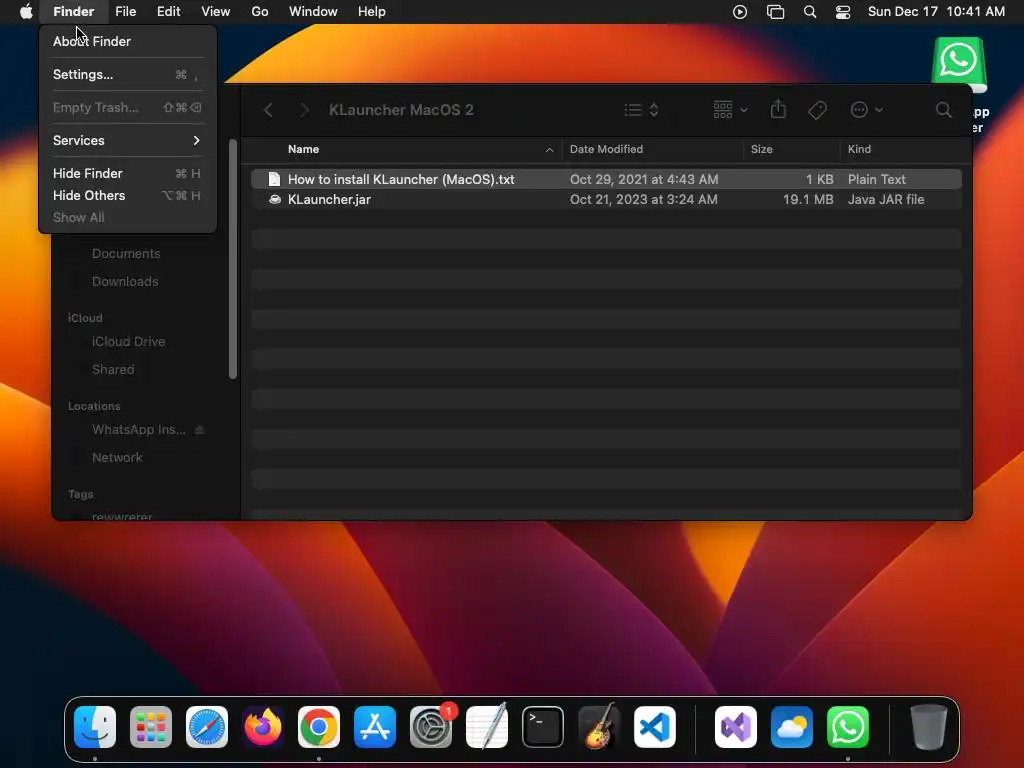Launch Visual Studio from the Dock
This screenshot has width=1024, height=768.
[x=736, y=727]
